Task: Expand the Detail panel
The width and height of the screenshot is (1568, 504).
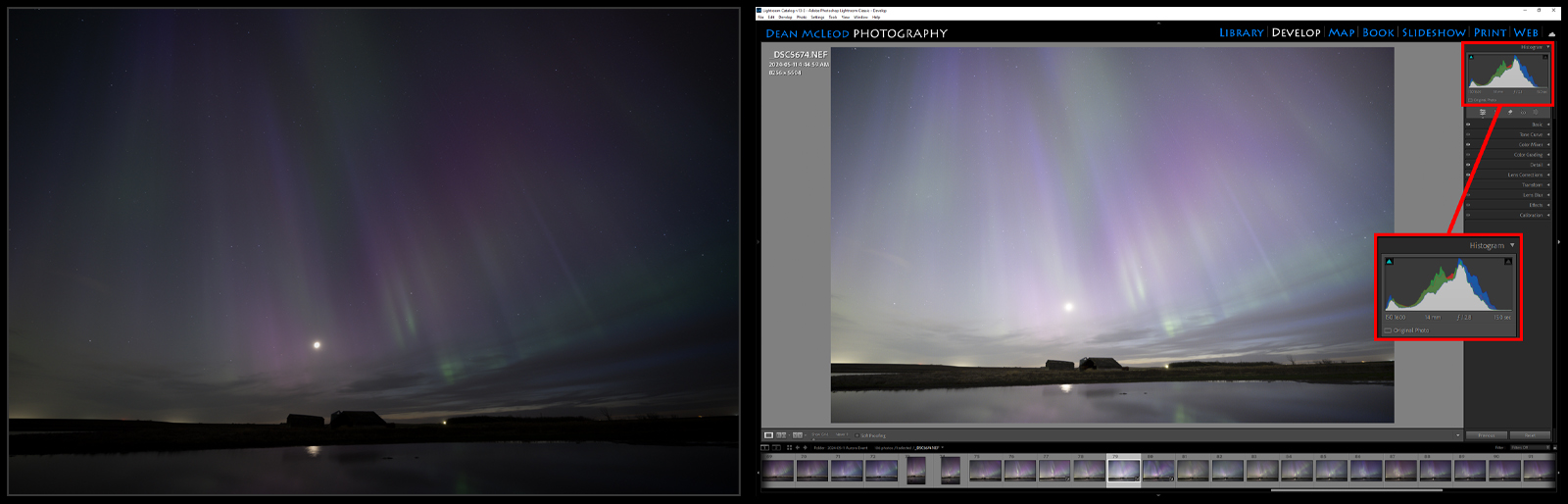Action: [1548, 165]
